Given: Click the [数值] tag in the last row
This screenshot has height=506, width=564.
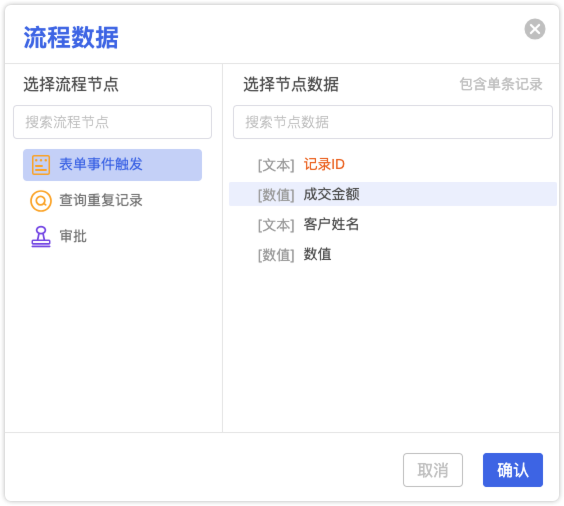Looking at the screenshot, I should coord(276,255).
